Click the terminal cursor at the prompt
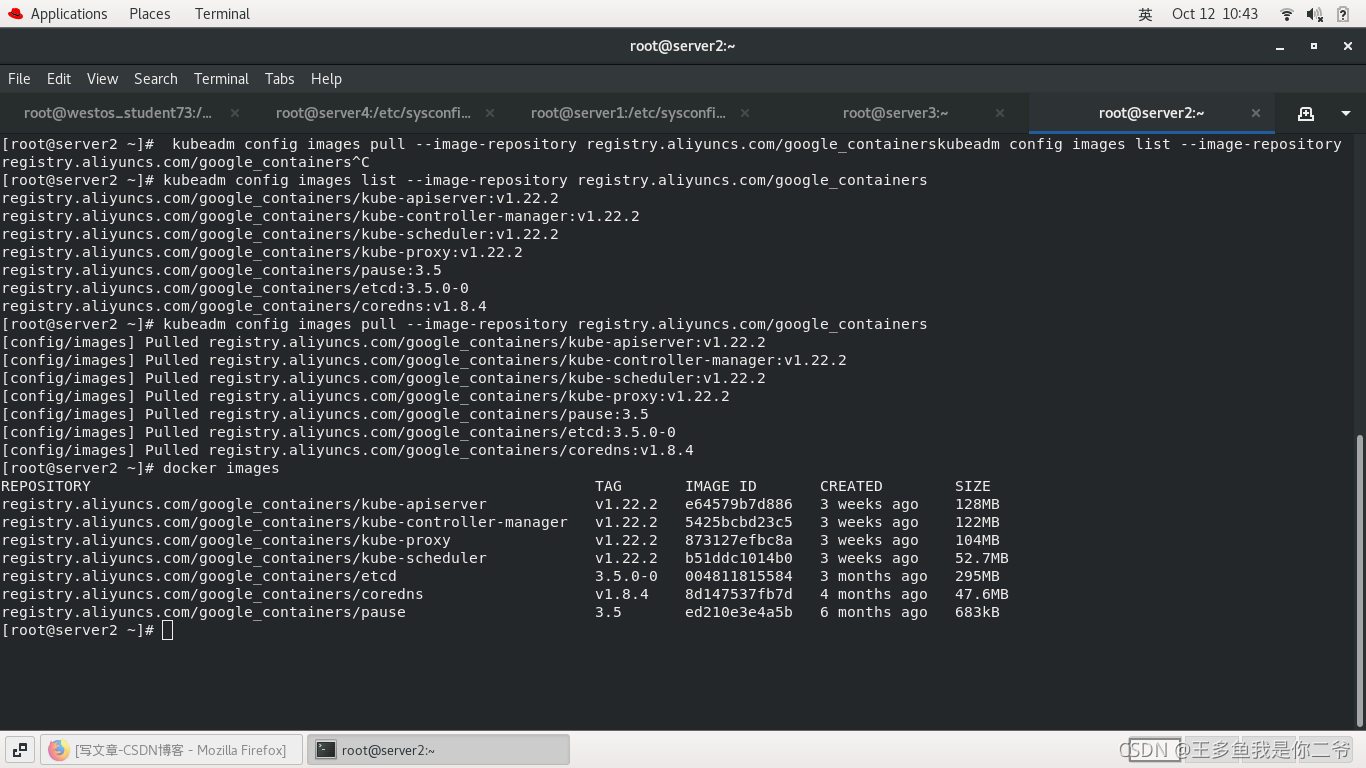This screenshot has height=768, width=1366. (x=167, y=630)
